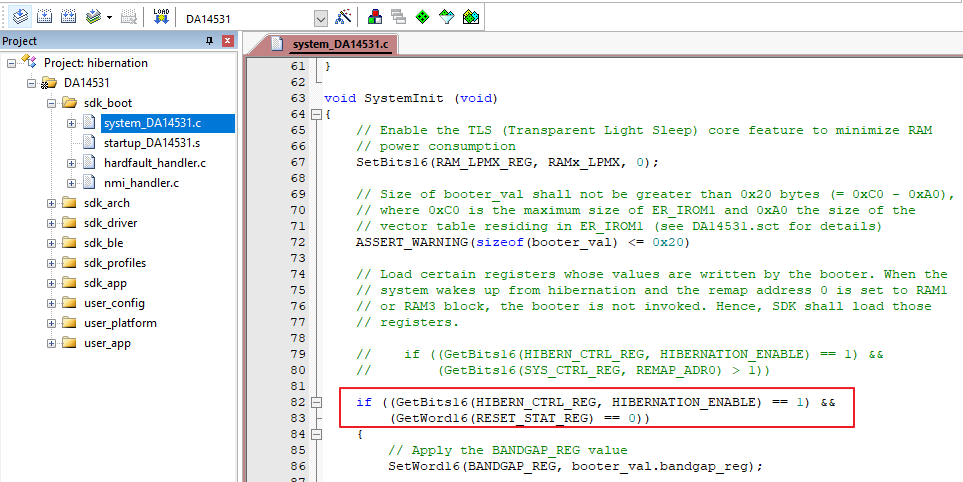Select startup_DA14531.s in project tree
The image size is (963, 482).
153,143
